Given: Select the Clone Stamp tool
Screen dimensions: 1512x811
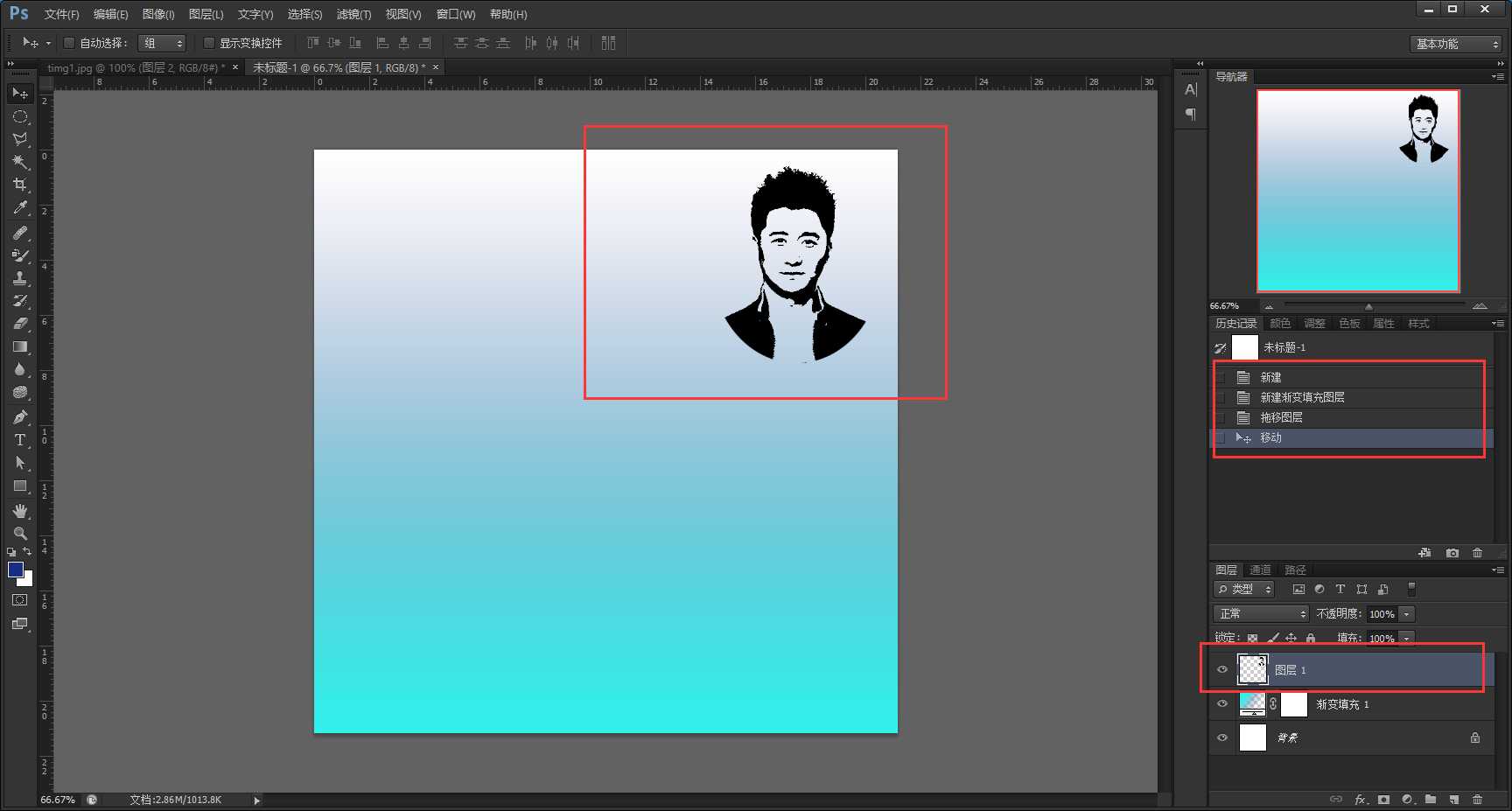Looking at the screenshot, I should [20, 278].
